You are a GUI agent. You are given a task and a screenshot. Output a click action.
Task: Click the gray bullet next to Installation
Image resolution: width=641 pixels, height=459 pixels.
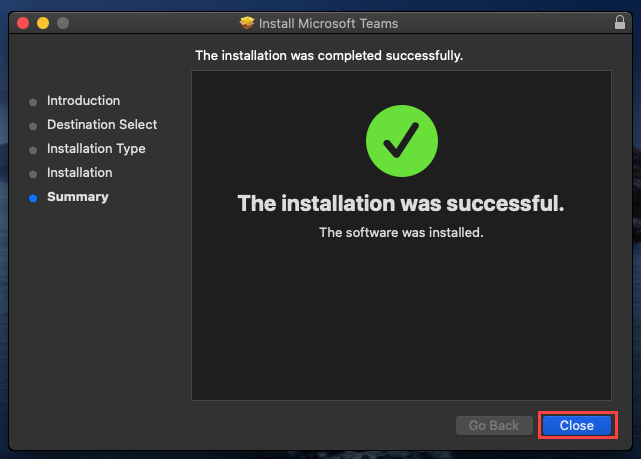pyautogui.click(x=33, y=175)
